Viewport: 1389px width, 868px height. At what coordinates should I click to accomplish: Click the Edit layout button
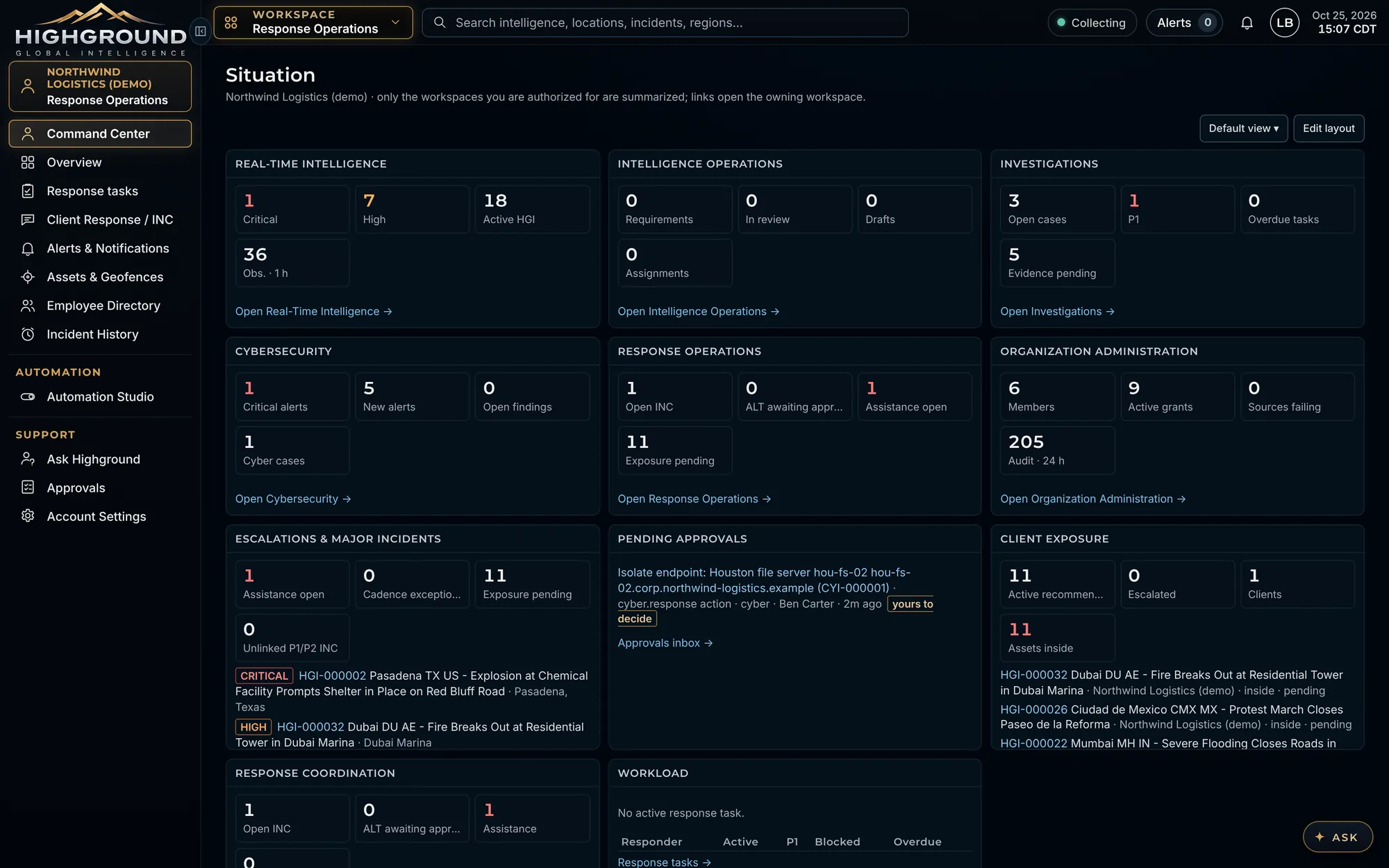coord(1329,128)
